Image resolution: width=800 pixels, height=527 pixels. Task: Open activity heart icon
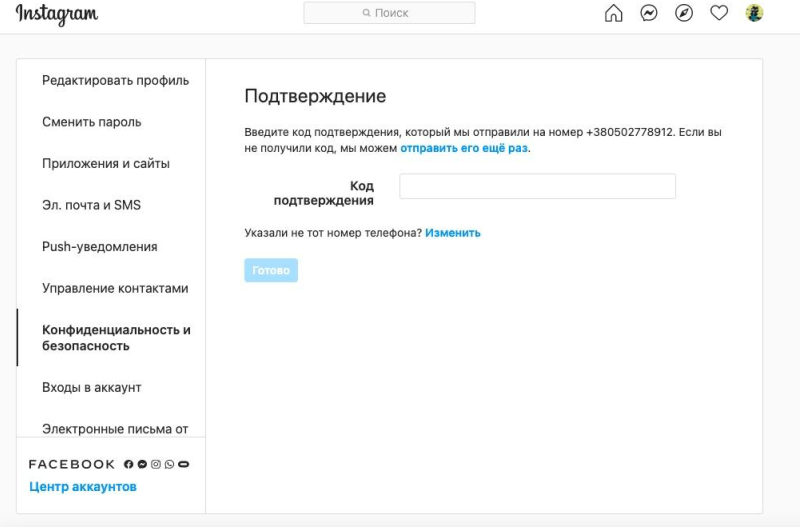[x=719, y=13]
